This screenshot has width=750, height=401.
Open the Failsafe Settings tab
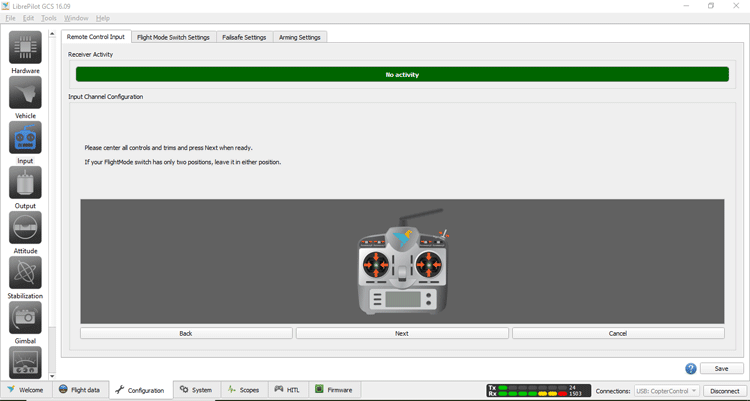coord(244,37)
